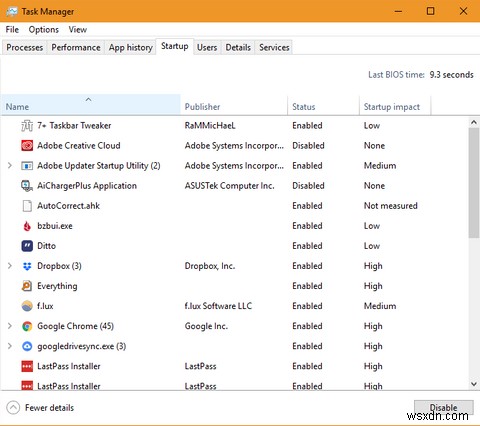Select the f.lux entry name
This screenshot has height=426, width=480.
45,306
